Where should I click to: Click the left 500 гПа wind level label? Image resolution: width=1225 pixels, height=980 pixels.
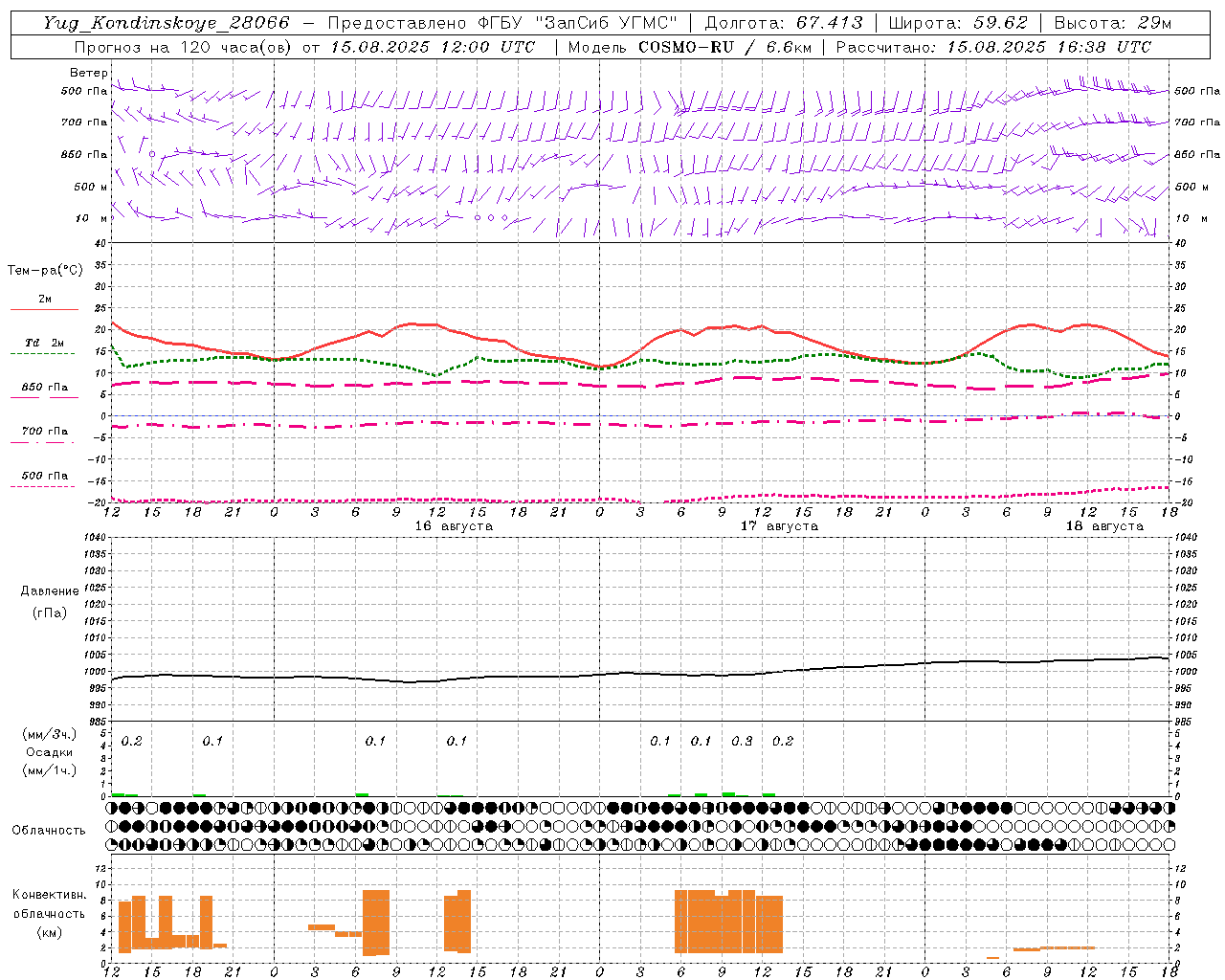click(84, 92)
